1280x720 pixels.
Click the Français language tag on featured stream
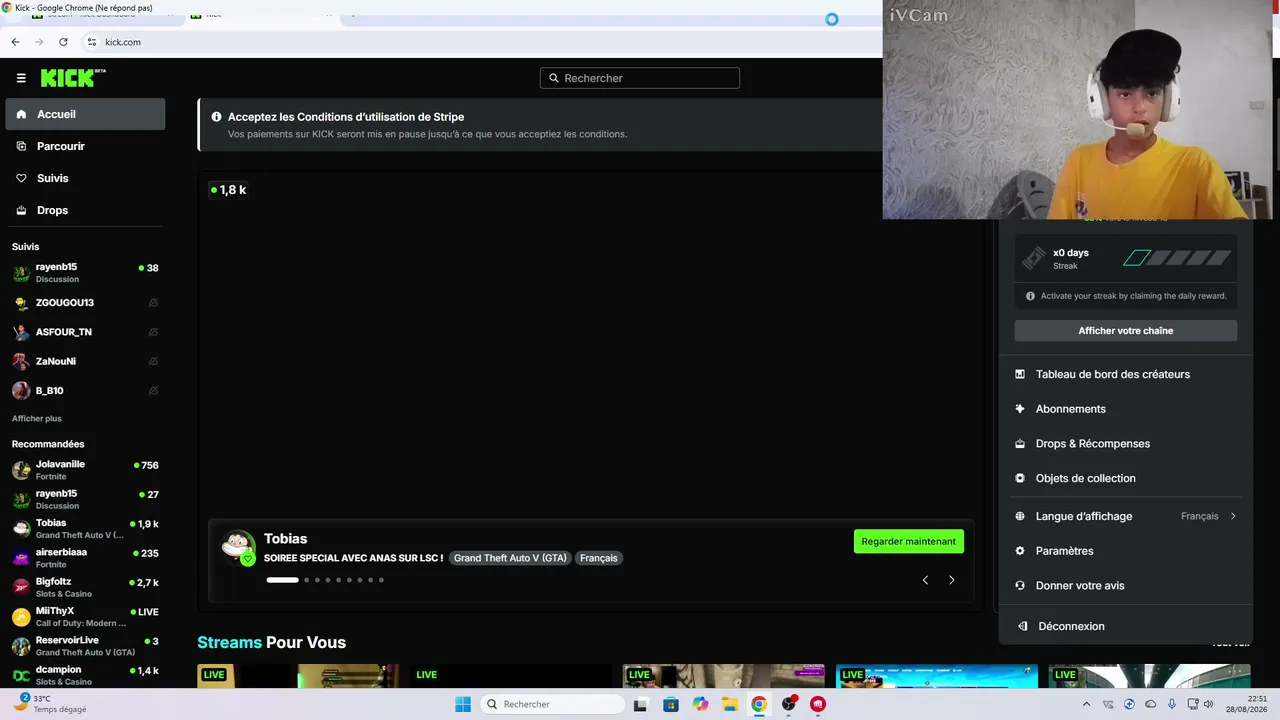pos(599,558)
